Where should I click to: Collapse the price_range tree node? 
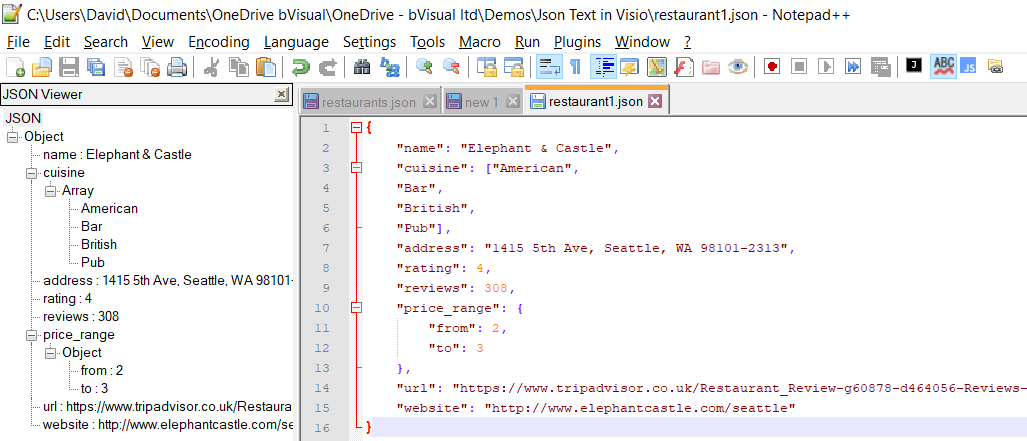pos(31,335)
